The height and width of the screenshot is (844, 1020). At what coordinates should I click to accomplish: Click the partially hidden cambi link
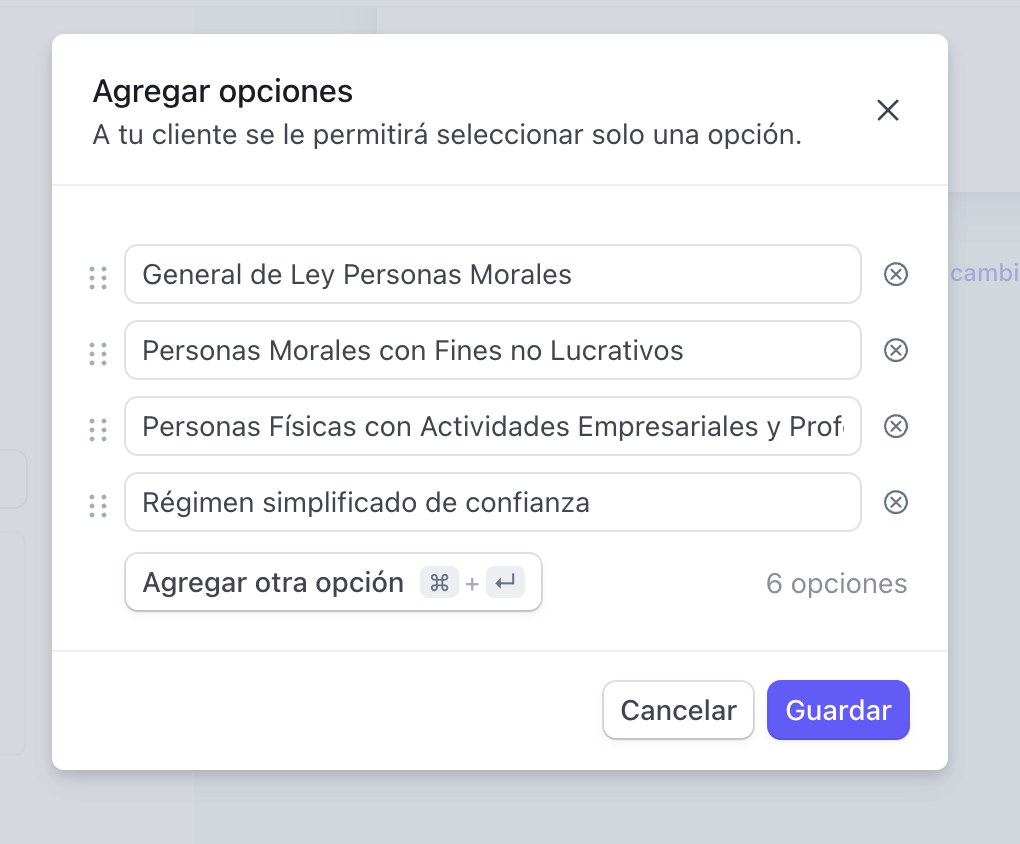click(984, 273)
